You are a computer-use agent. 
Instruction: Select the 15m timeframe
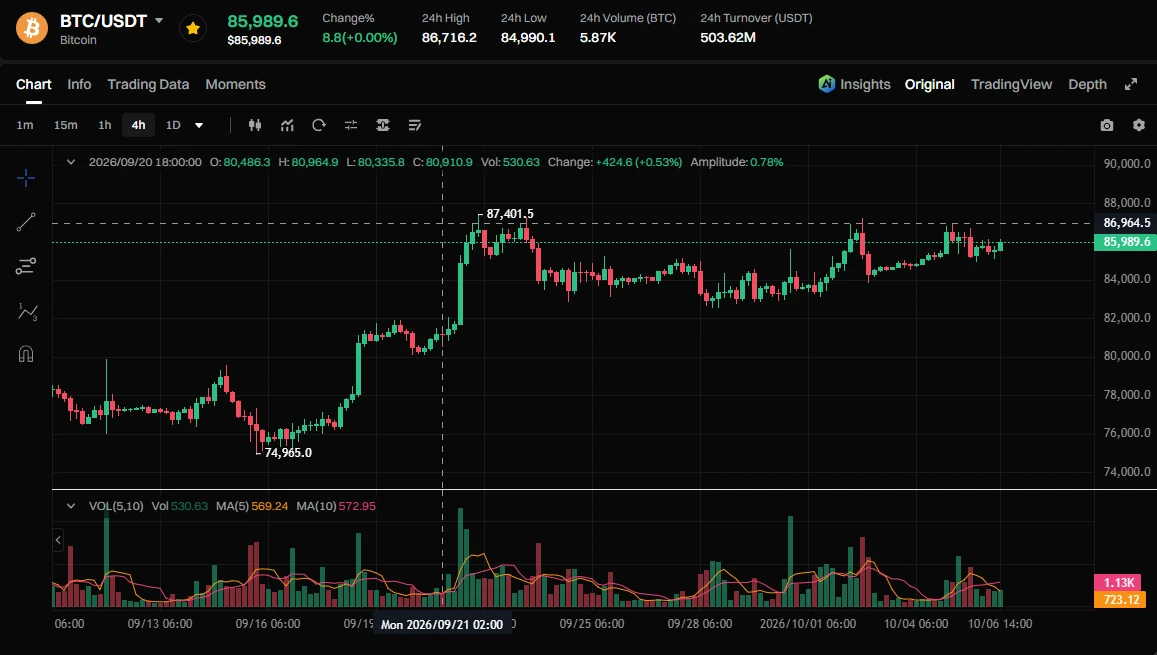(66, 125)
